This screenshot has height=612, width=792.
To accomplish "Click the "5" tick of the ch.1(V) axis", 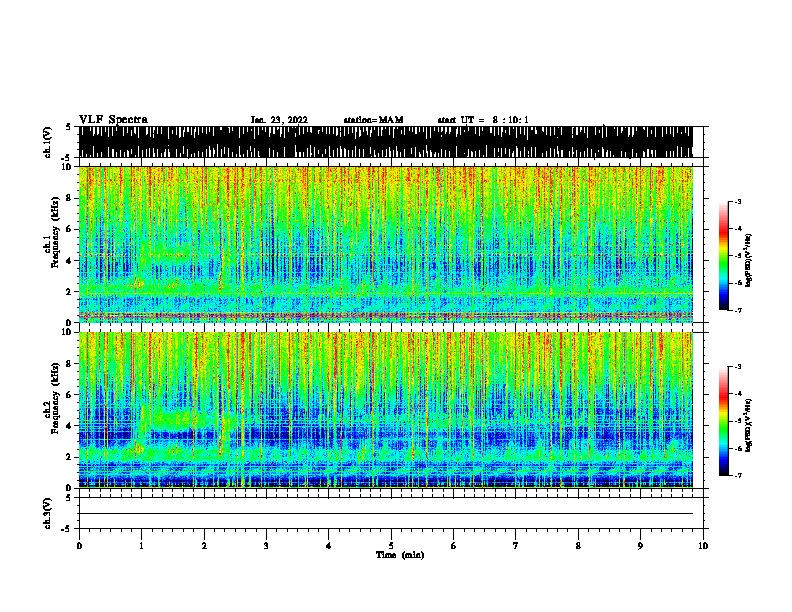I will (69, 127).
